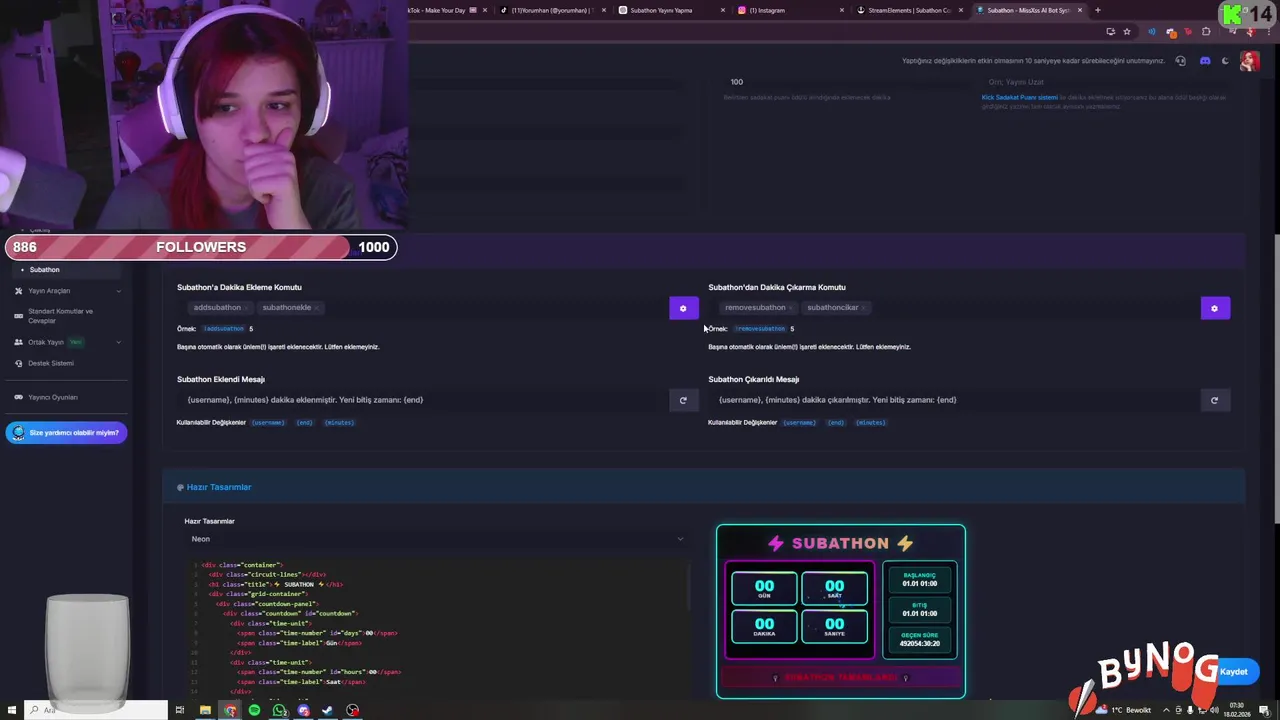Open Spotify from the taskbar
This screenshot has height=720, width=1280.
tap(254, 710)
